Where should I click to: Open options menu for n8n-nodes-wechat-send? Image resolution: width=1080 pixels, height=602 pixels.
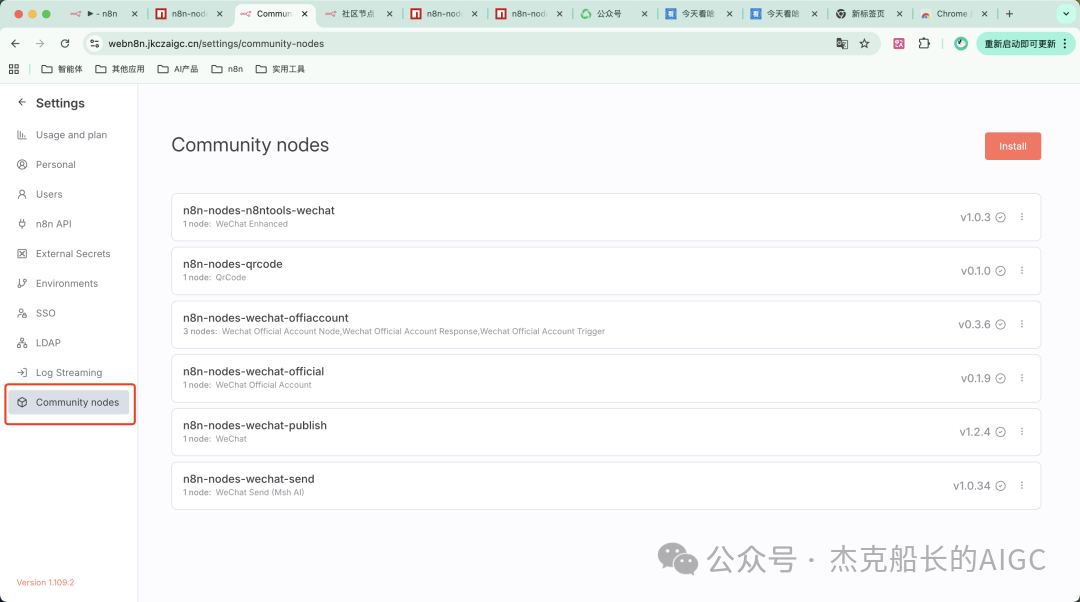(1021, 486)
